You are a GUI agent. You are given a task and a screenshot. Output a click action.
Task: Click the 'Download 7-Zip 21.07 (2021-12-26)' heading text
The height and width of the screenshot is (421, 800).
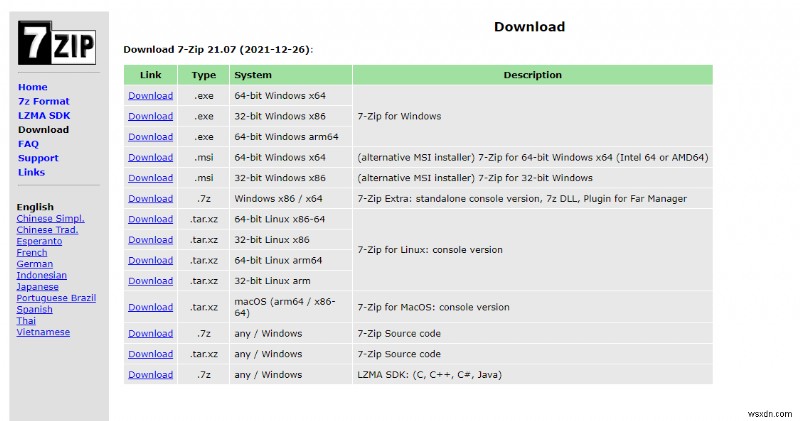218,49
